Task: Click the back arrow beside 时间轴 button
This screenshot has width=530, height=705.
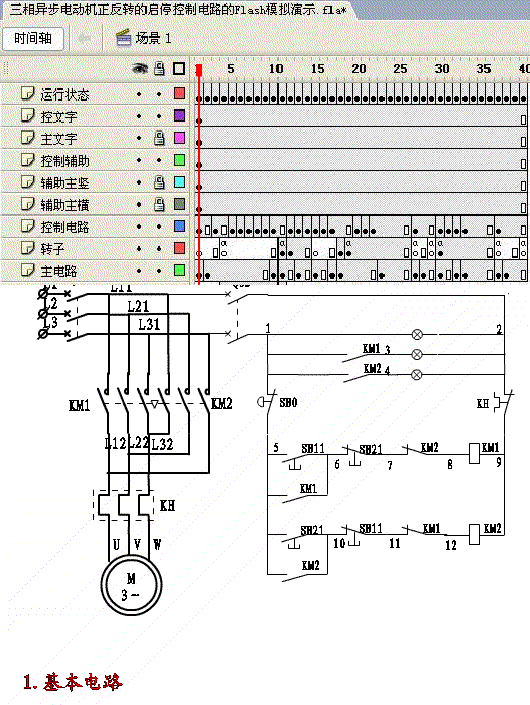Action: pos(84,38)
